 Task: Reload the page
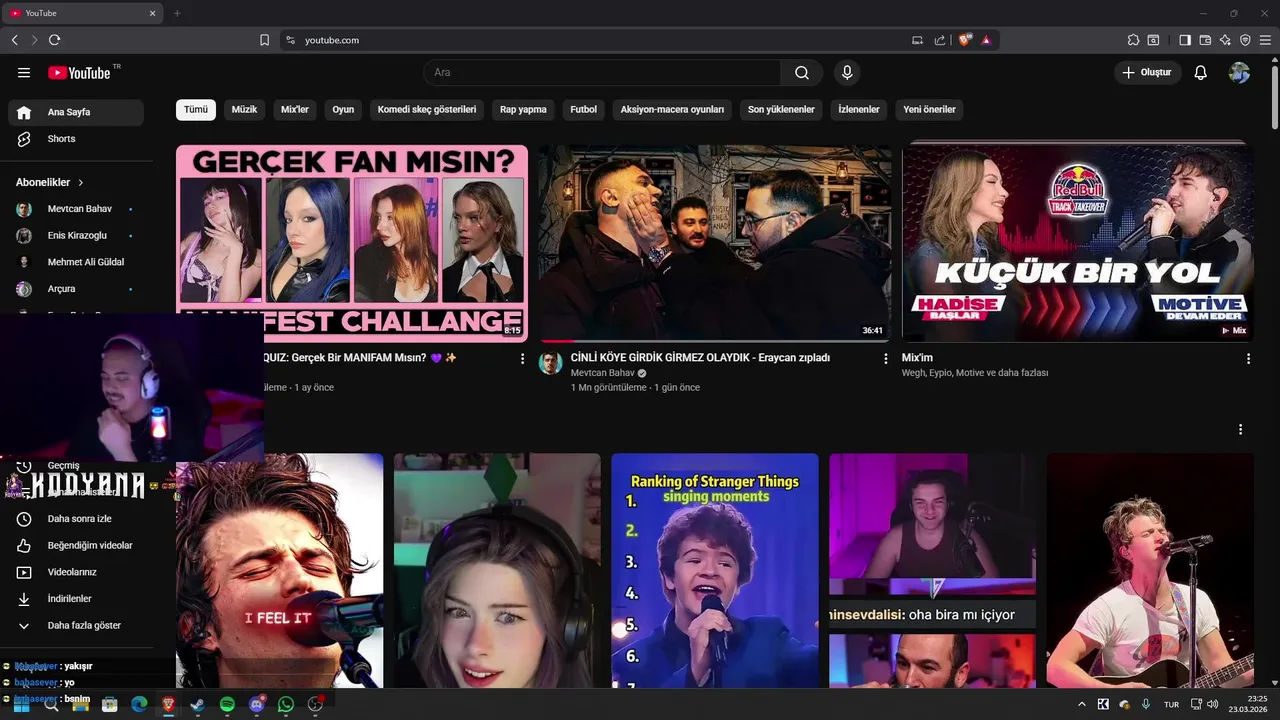(x=54, y=40)
